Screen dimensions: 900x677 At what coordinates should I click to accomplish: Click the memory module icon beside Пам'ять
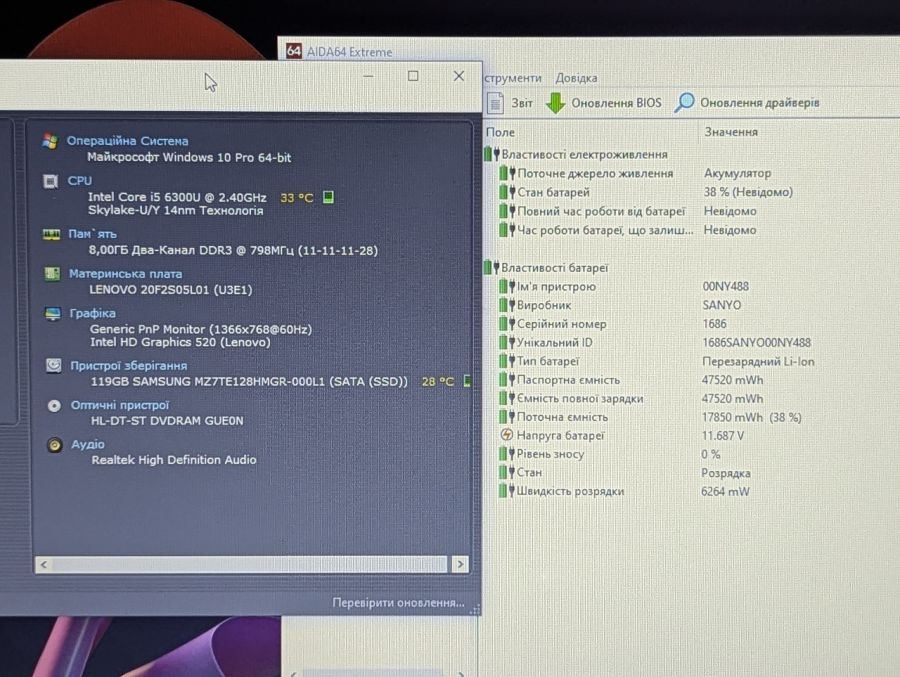click(52, 234)
